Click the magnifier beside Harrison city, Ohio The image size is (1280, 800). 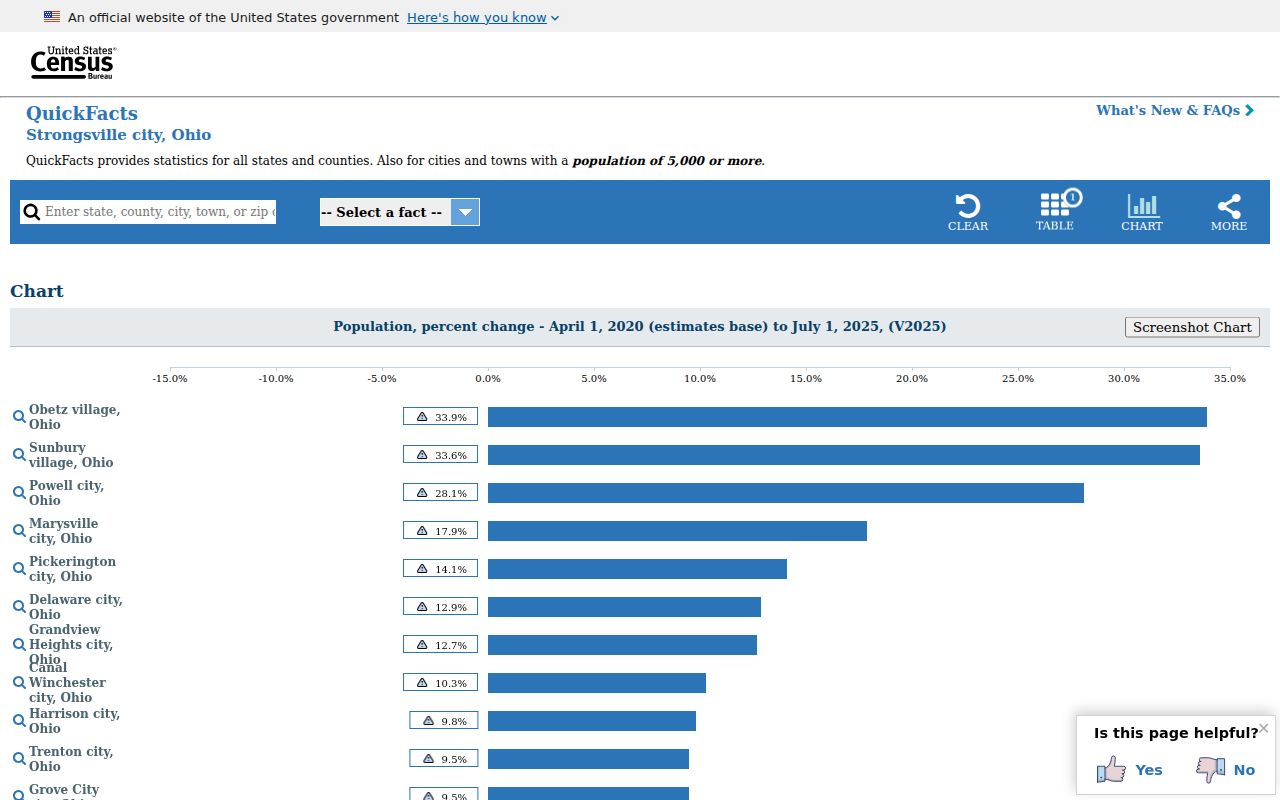coord(19,721)
